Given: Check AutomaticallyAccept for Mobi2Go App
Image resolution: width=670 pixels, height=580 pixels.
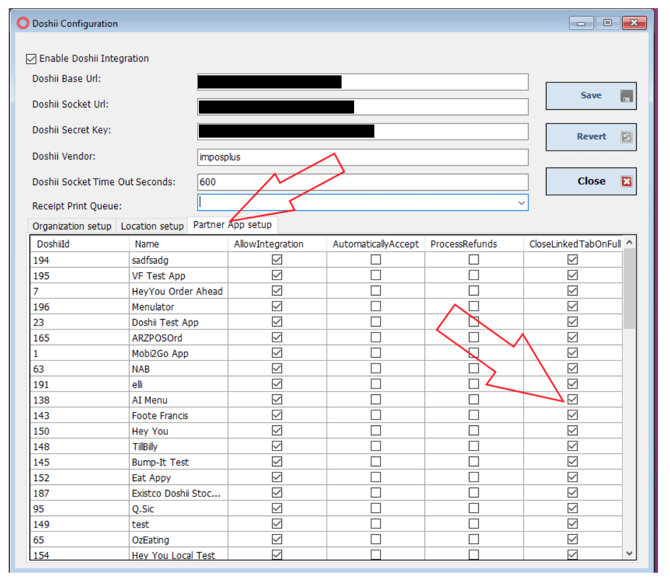Looking at the screenshot, I should 376,353.
